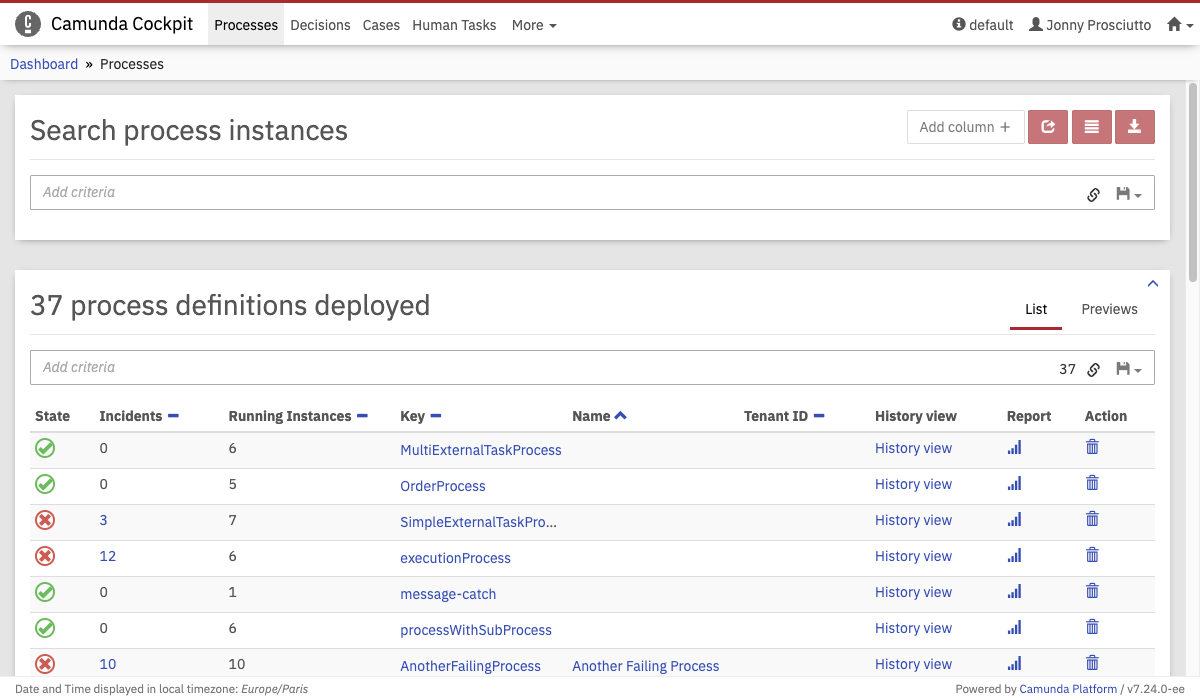Open the More dropdown menu
Viewport: 1200px width, 700px height.
tap(533, 25)
